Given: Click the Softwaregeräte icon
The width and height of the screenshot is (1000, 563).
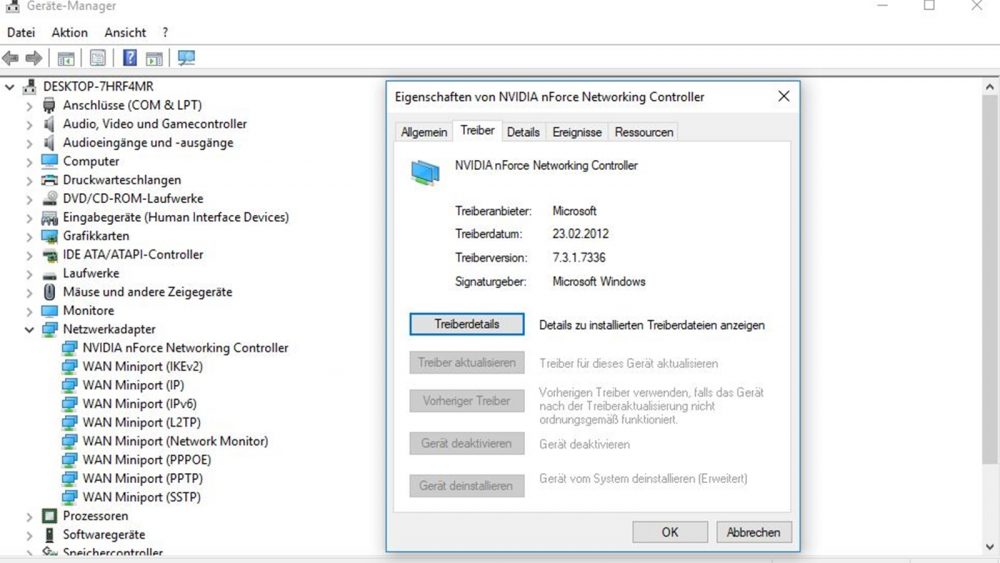Looking at the screenshot, I should 49,534.
